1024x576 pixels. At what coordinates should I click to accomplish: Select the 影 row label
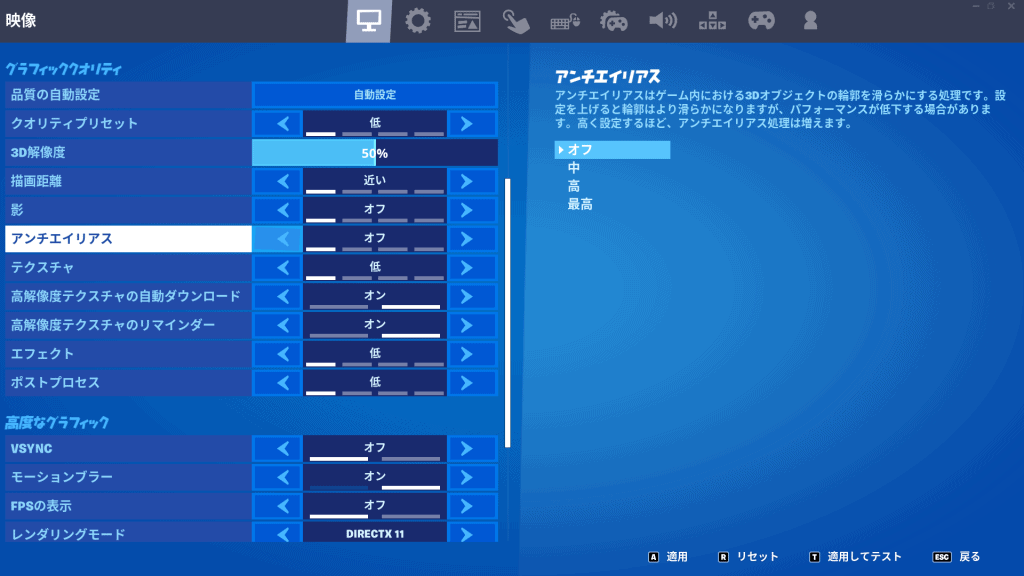tap(129, 210)
